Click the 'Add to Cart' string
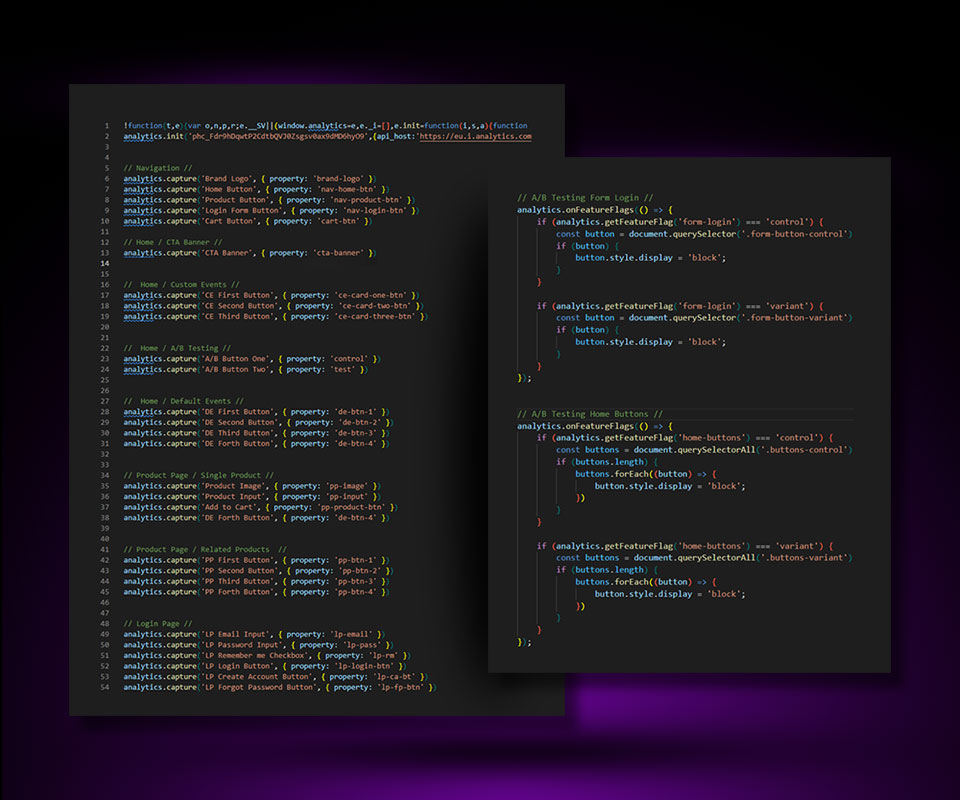The height and width of the screenshot is (800, 960). (x=233, y=507)
